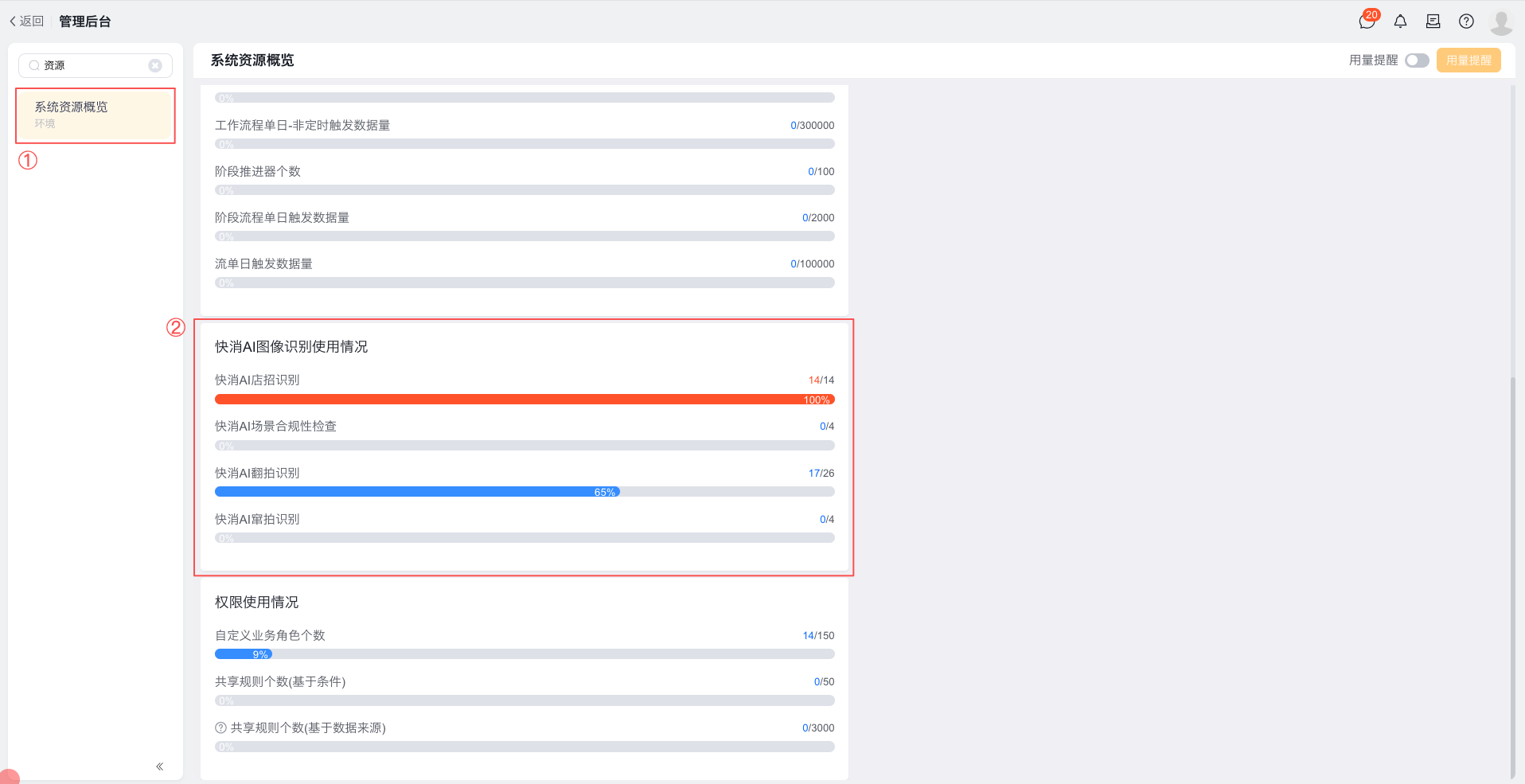Open the notification bell
The image size is (1525, 784).
pos(1400,21)
